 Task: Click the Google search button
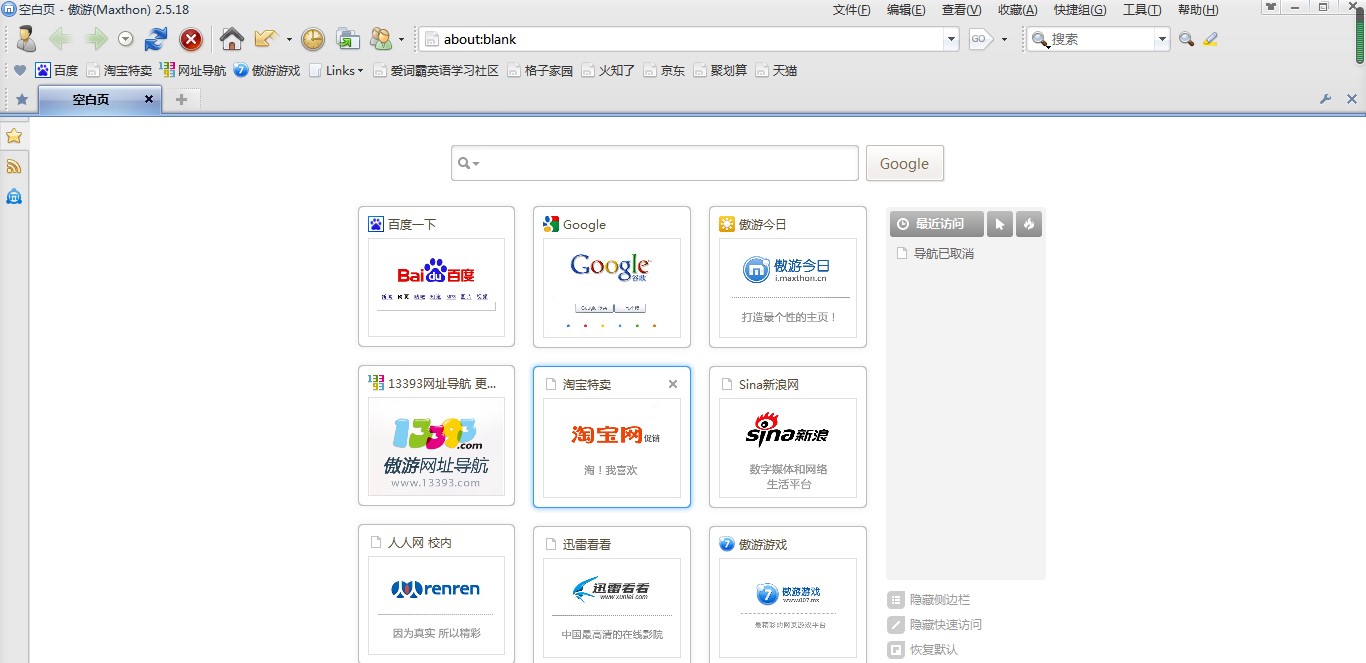(904, 164)
